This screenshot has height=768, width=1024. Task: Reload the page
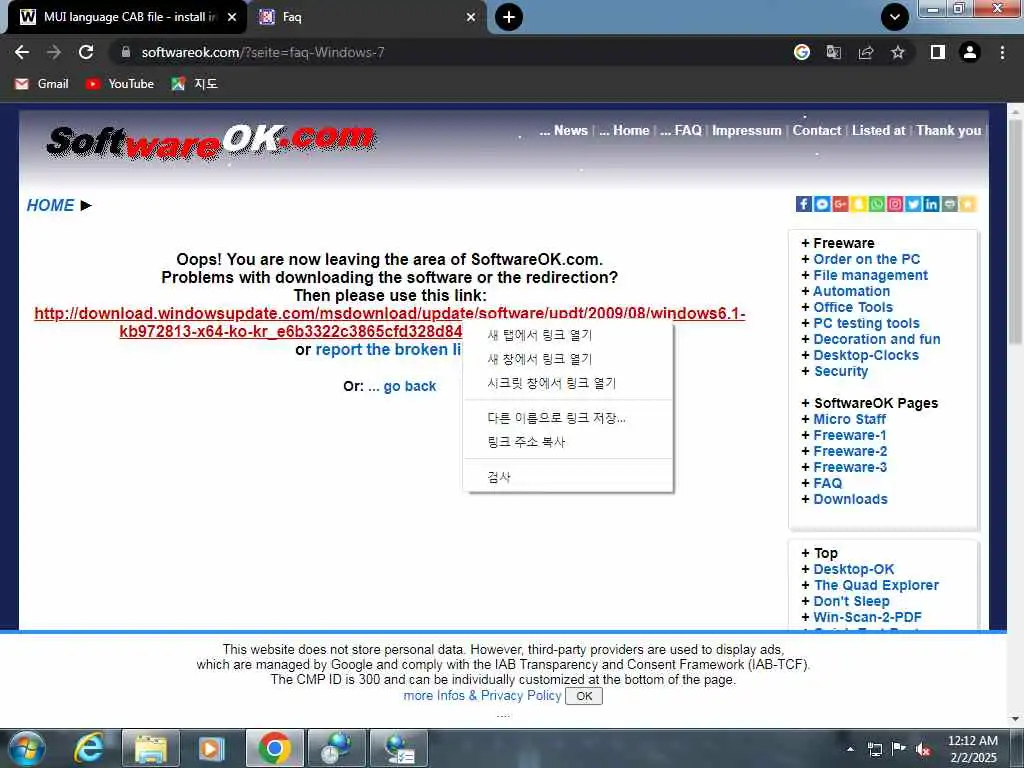pyautogui.click(x=86, y=52)
